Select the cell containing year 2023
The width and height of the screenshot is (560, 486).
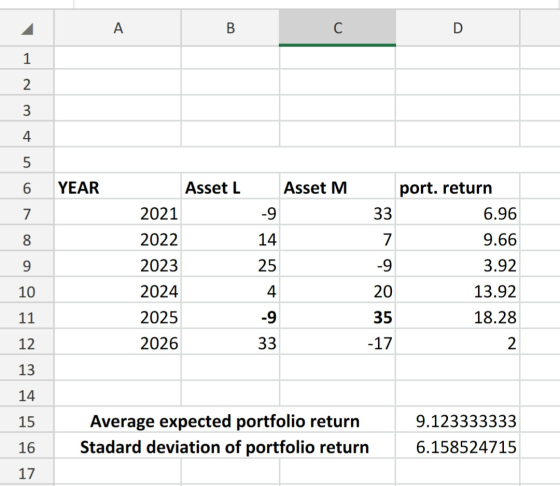pyautogui.click(x=118, y=266)
